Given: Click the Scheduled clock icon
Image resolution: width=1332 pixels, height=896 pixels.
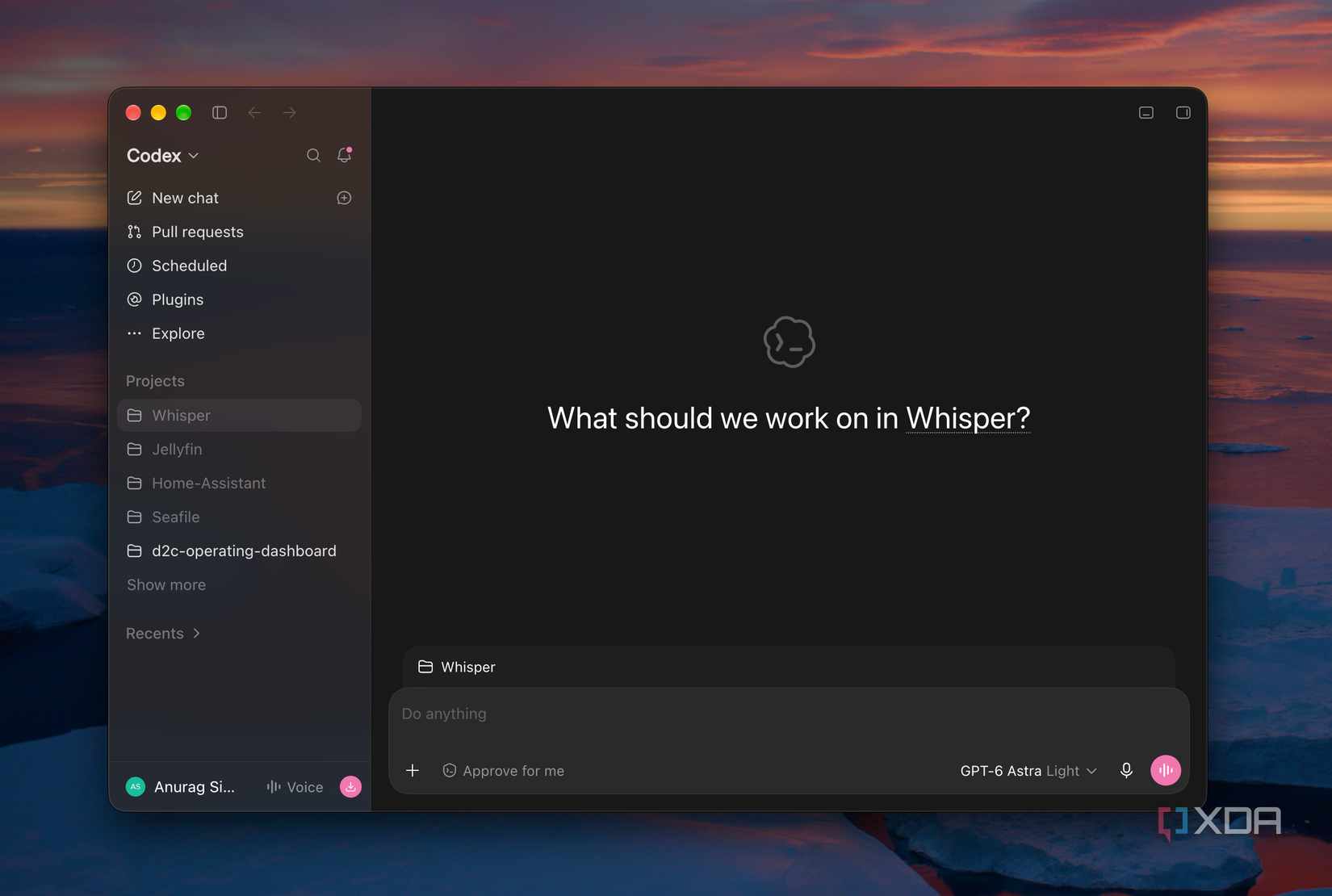Looking at the screenshot, I should [x=135, y=266].
